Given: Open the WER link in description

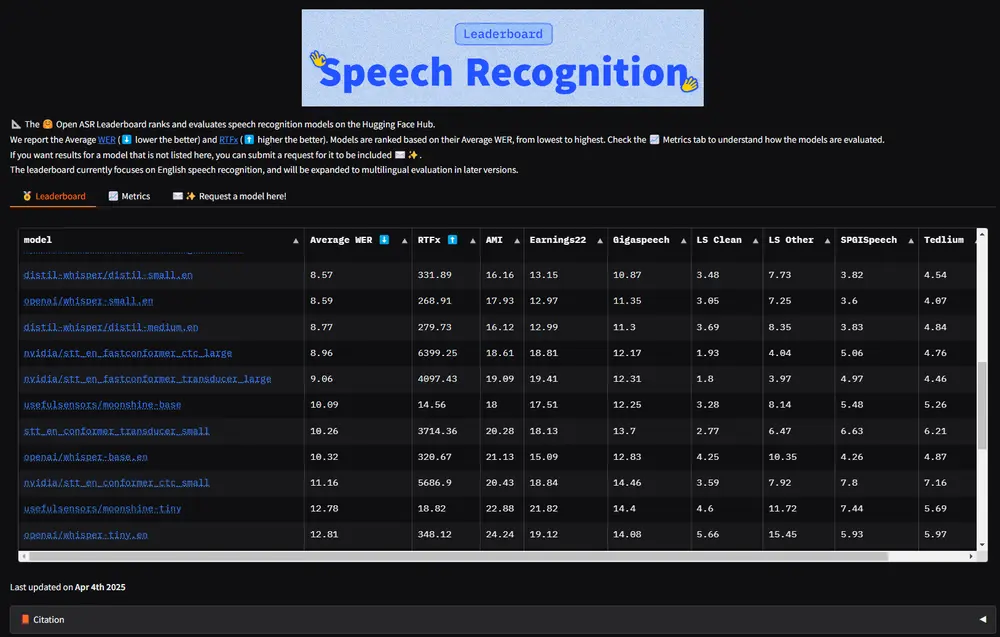Looking at the screenshot, I should (107, 140).
